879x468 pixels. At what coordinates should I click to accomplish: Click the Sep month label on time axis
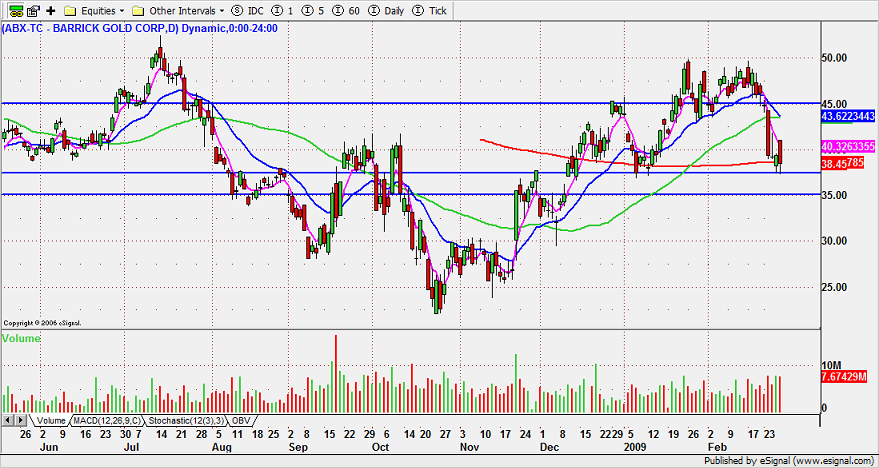(x=299, y=447)
